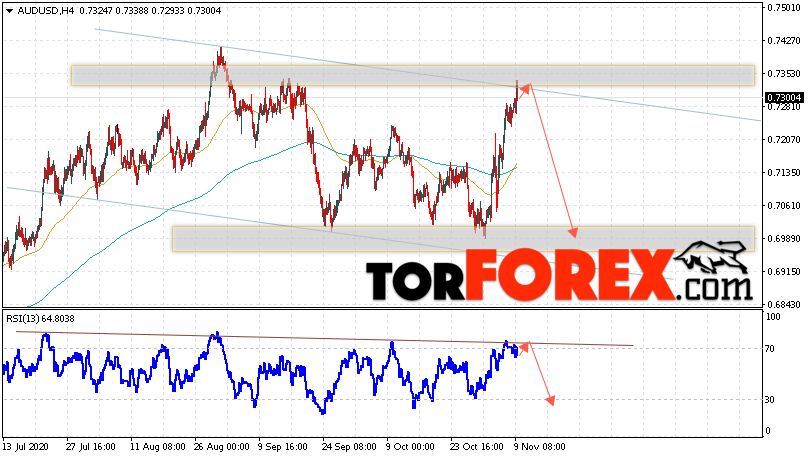
Task: Click the 13 Jul 2020 date label
Action: pos(25,446)
